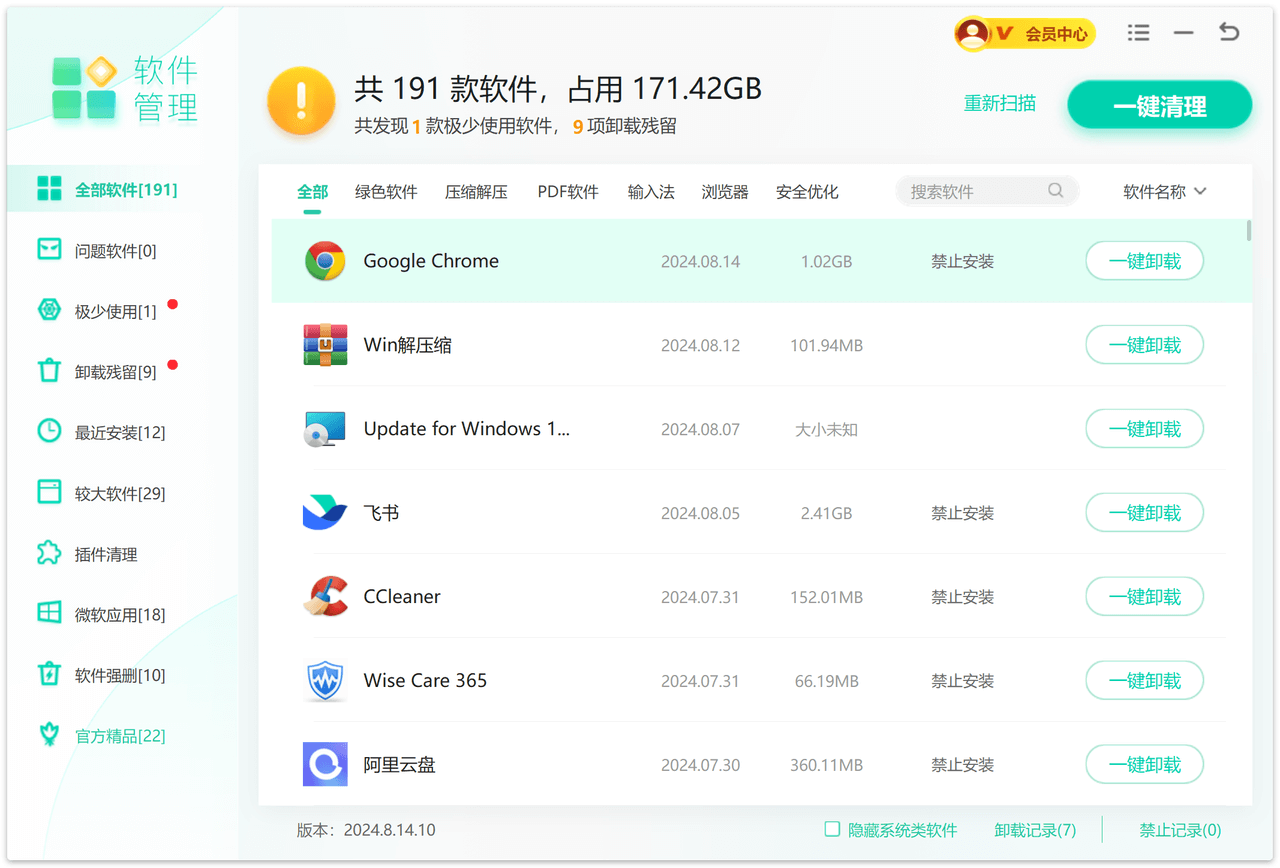Click the CCleaner app icon
Image resolution: width=1280 pixels, height=868 pixels.
click(x=325, y=597)
